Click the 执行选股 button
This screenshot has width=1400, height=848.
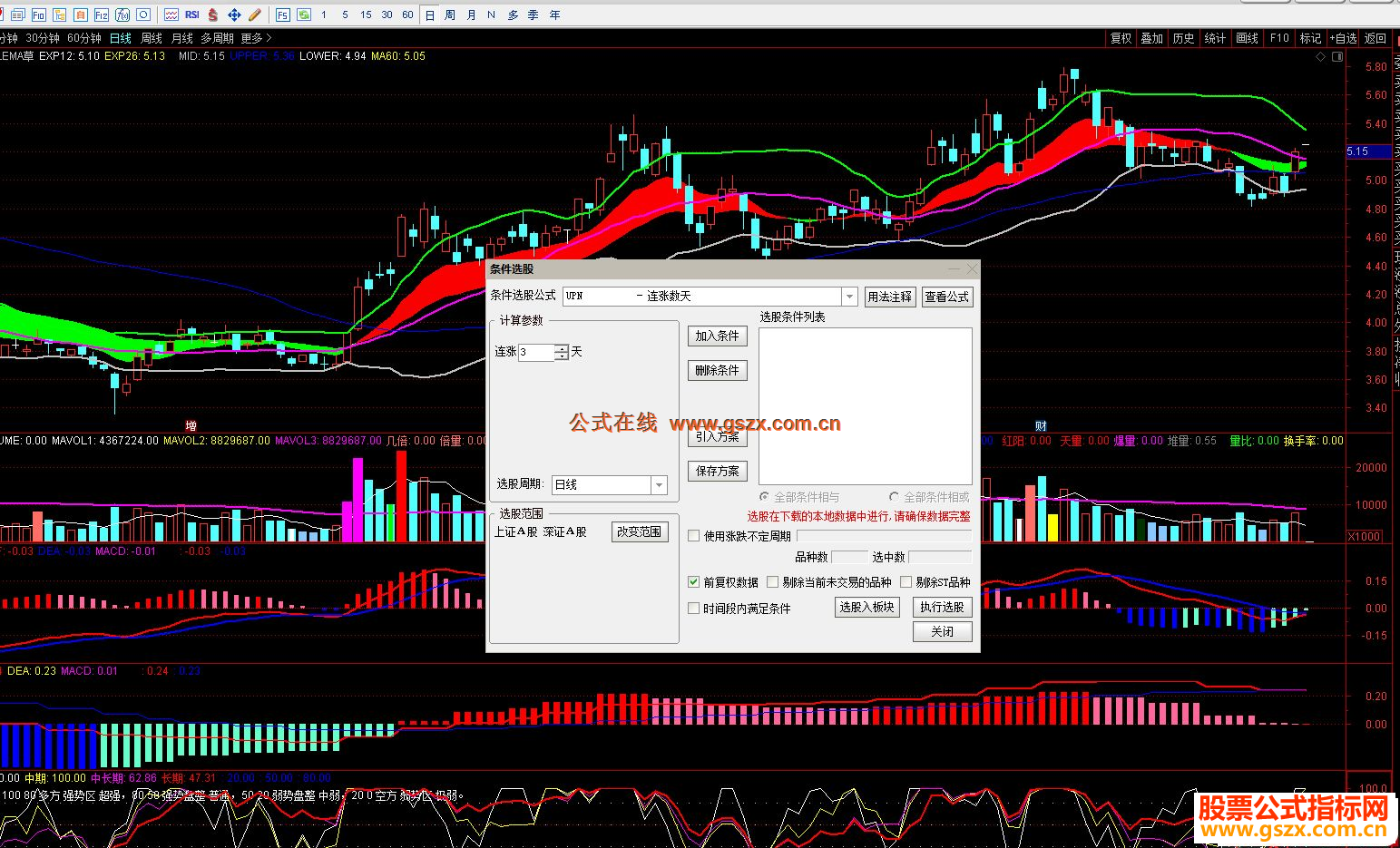coord(942,608)
